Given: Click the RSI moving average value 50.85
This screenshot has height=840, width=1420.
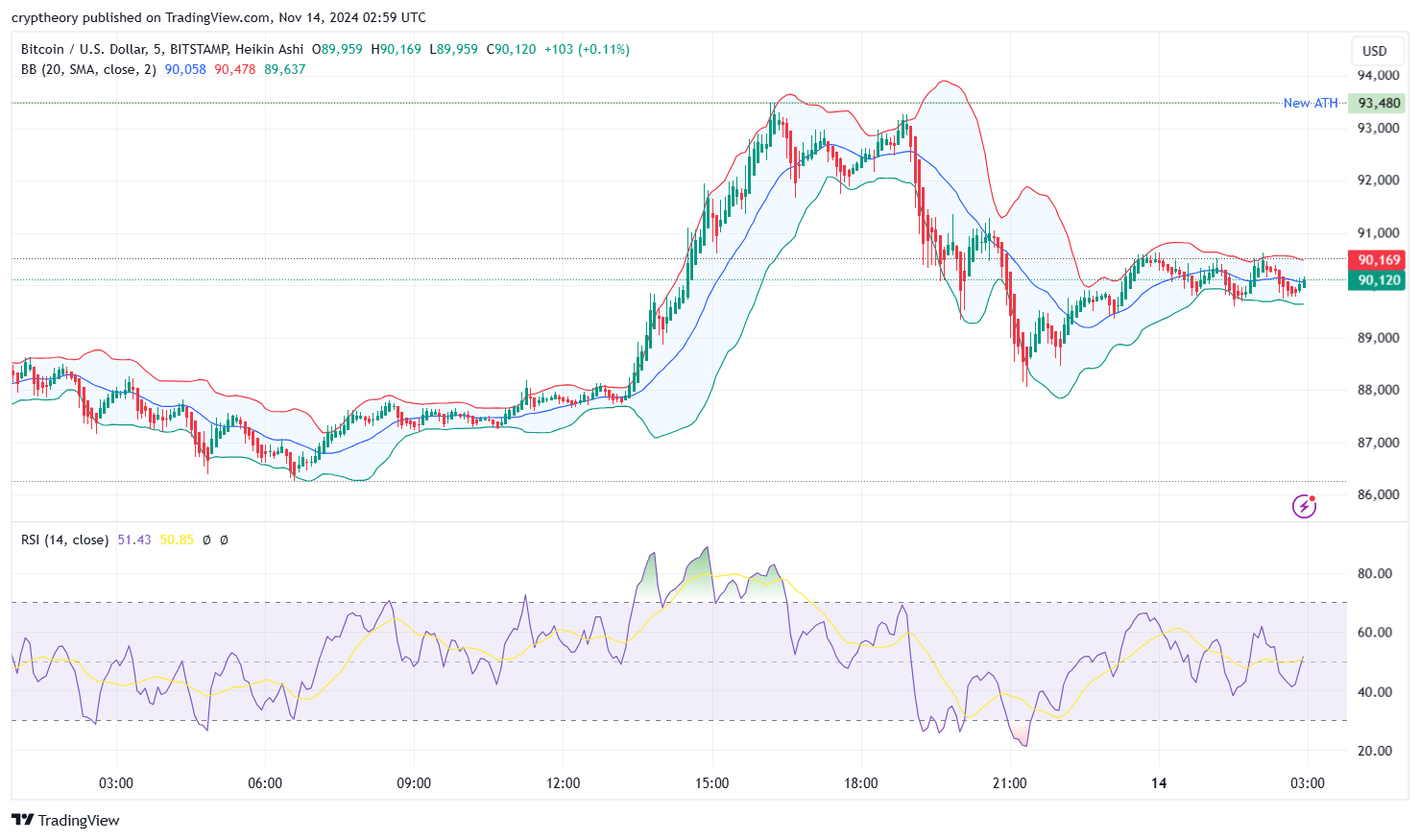Looking at the screenshot, I should pyautogui.click(x=177, y=540).
